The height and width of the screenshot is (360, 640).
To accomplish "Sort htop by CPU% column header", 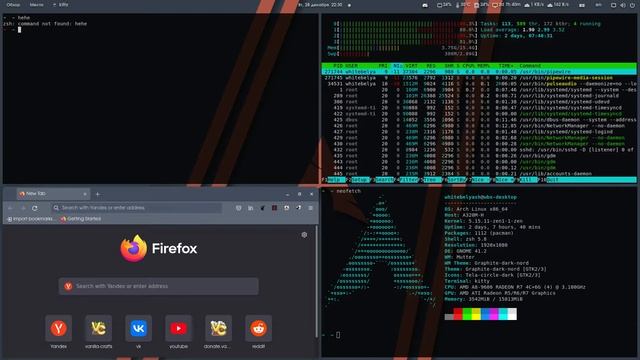I will pos(469,66).
